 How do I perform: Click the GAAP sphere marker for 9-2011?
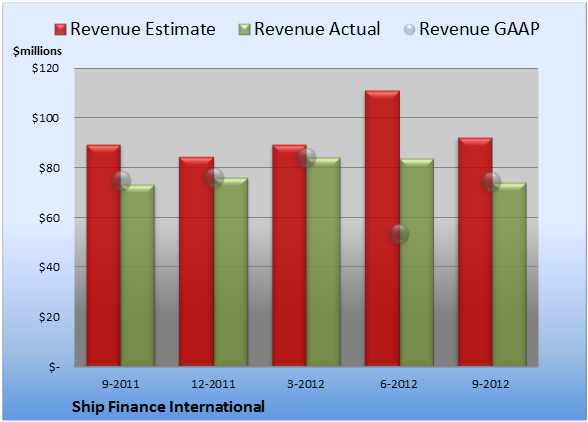click(121, 181)
